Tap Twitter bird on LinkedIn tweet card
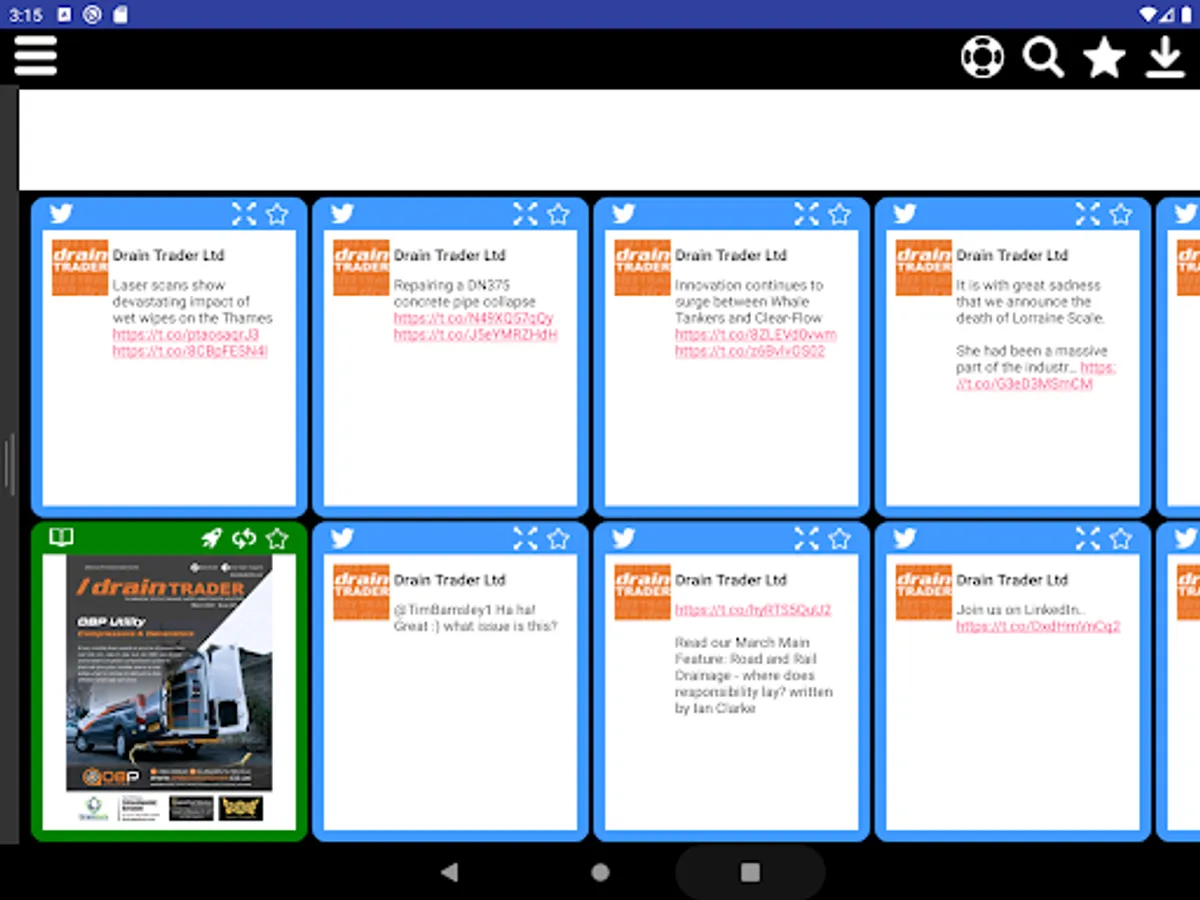Screen dimensions: 1200x900 904,538
